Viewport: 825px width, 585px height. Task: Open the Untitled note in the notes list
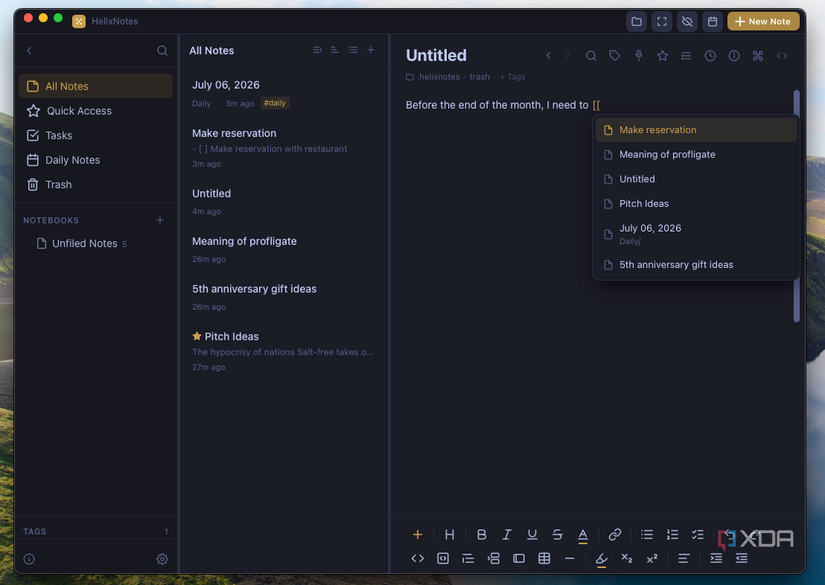[x=284, y=202]
